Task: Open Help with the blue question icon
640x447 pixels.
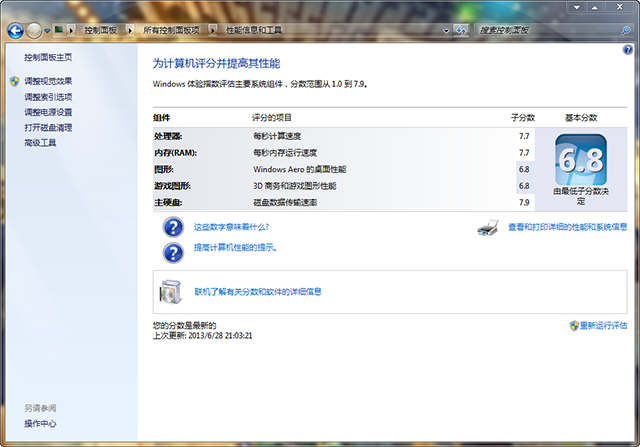Action: point(628,50)
